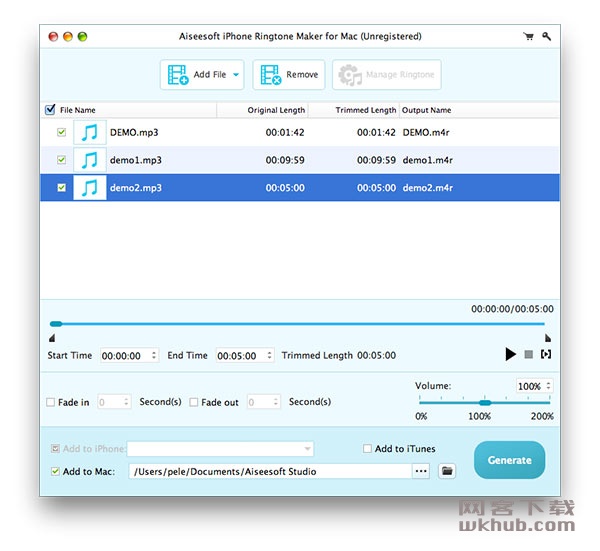This screenshot has width=600, height=551.
Task: Click the Output Name column header
Action: (x=426, y=110)
